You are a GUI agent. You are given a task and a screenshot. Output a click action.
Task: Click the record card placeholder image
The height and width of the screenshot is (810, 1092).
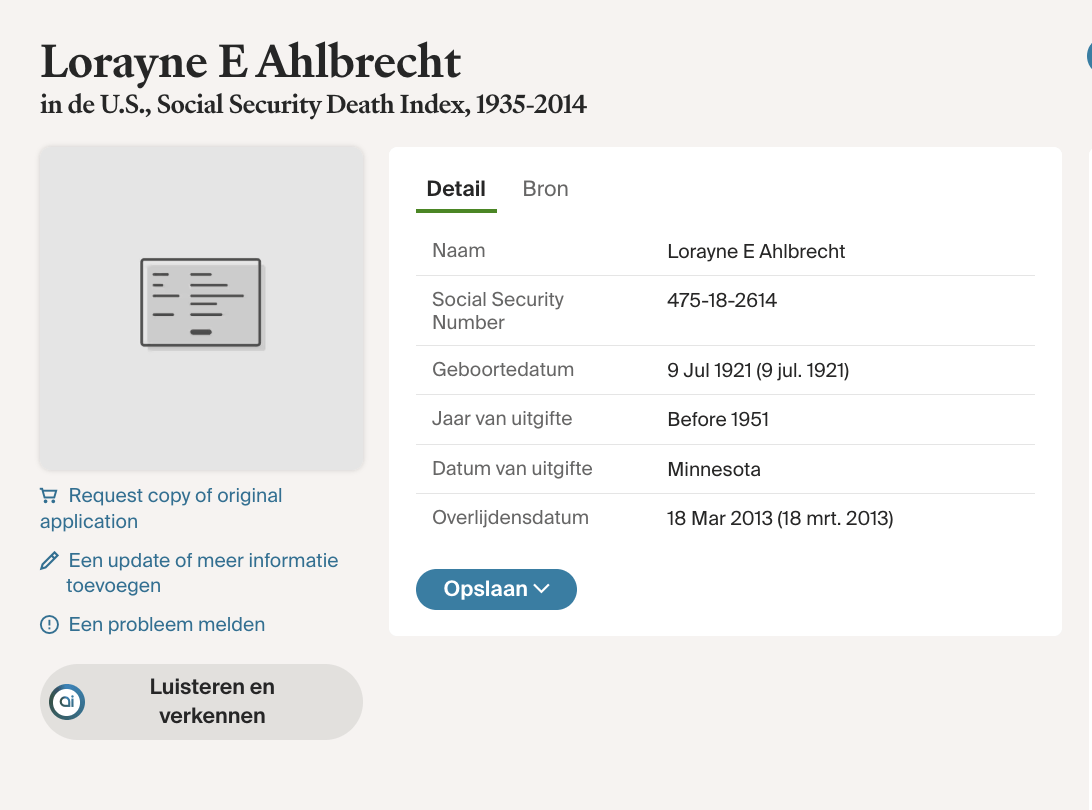201,306
